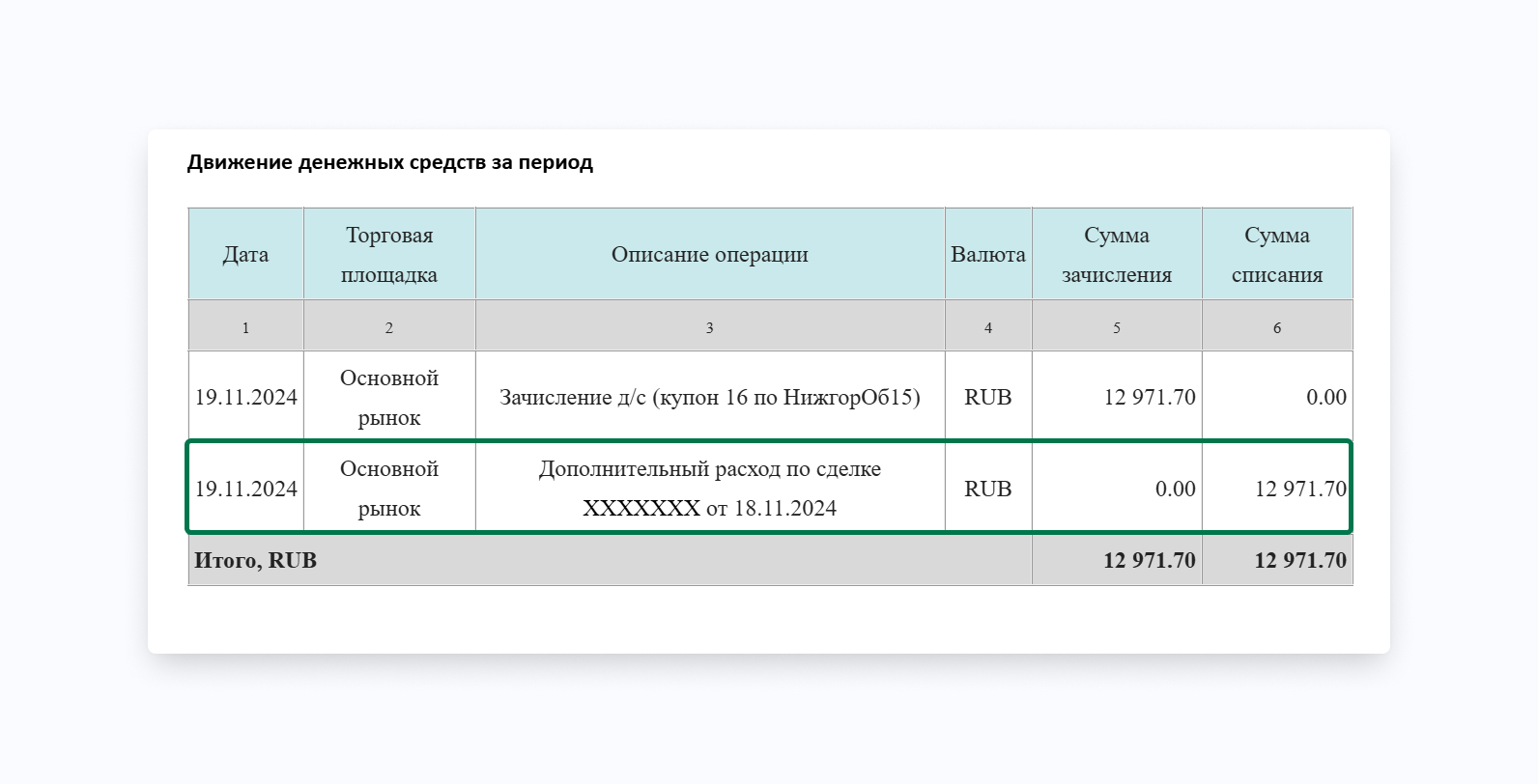1538x784 pixels.
Task: Click column number 3 cell
Action: coord(710,326)
